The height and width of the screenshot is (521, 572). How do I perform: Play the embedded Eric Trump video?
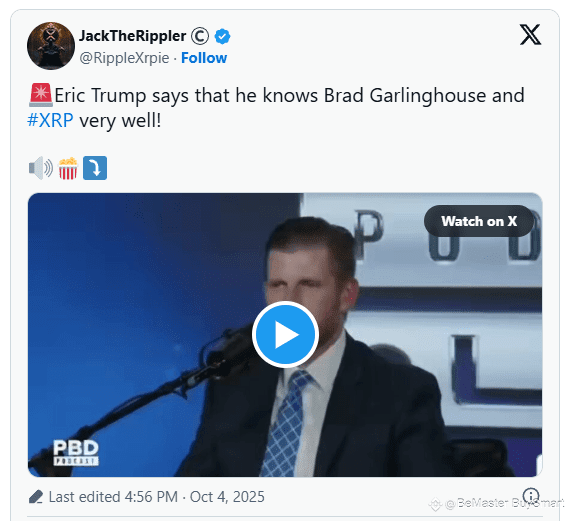[x=285, y=334]
